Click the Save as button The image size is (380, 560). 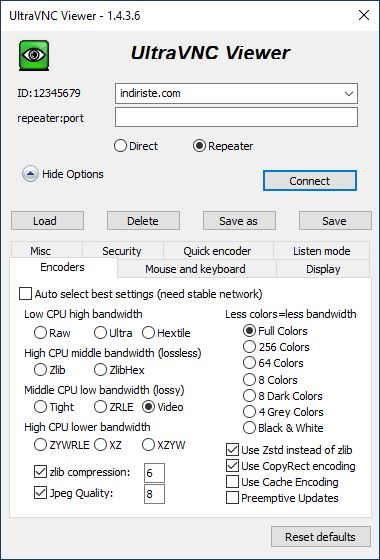[x=239, y=221]
